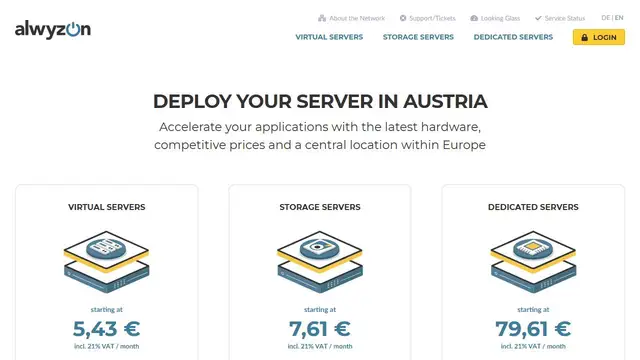The image size is (640, 360).
Task: Click the Storage Servers card title
Action: (320, 207)
